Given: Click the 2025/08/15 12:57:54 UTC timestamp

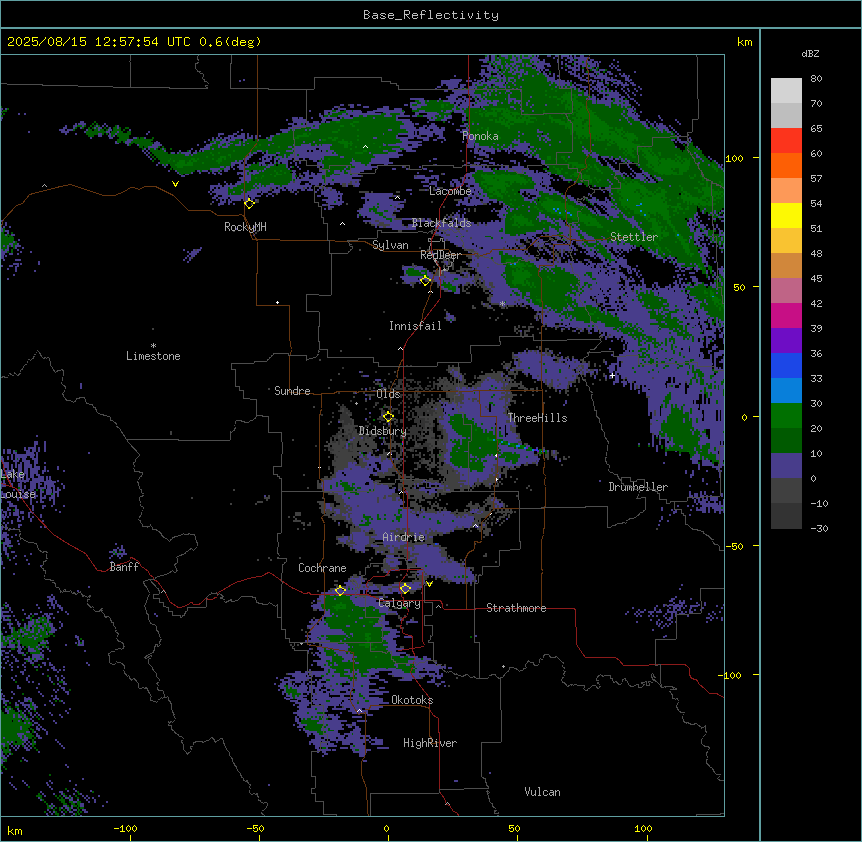Looking at the screenshot, I should [x=99, y=42].
